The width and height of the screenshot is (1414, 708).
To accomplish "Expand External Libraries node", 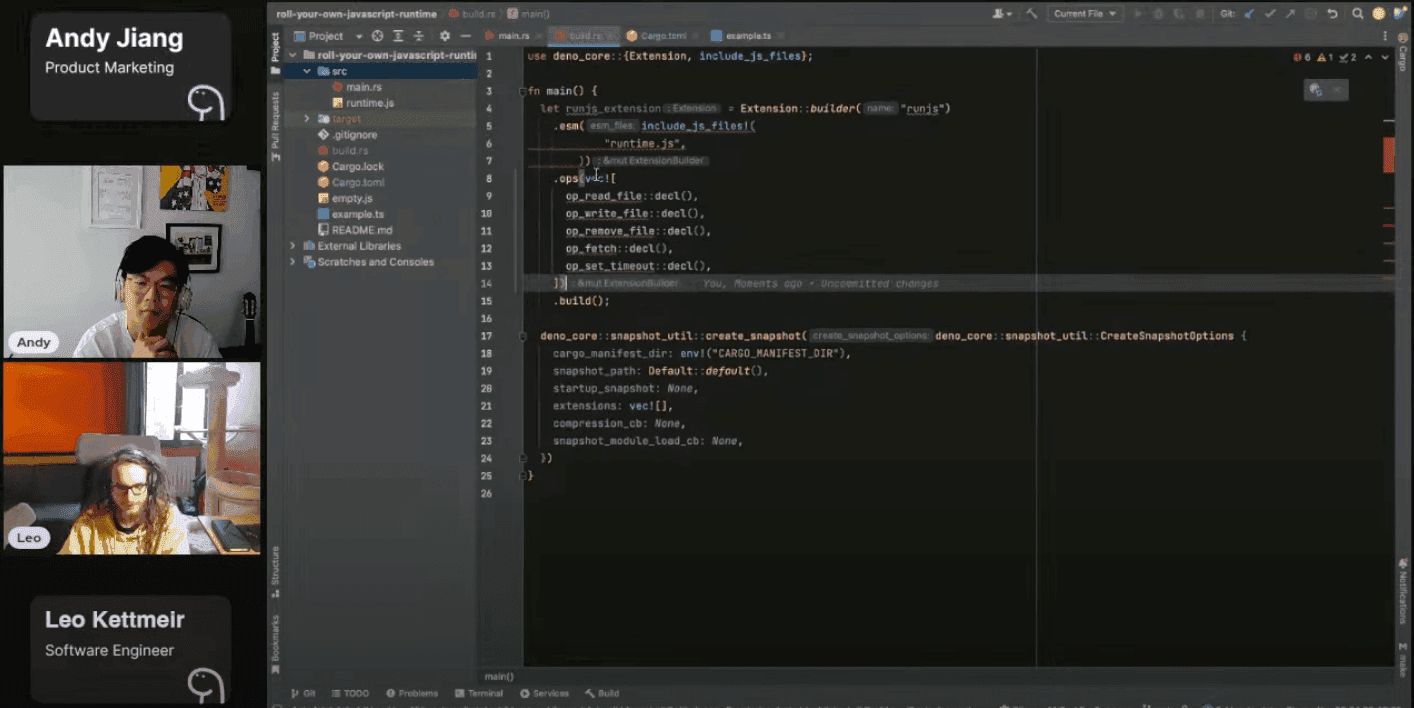I will [x=293, y=246].
